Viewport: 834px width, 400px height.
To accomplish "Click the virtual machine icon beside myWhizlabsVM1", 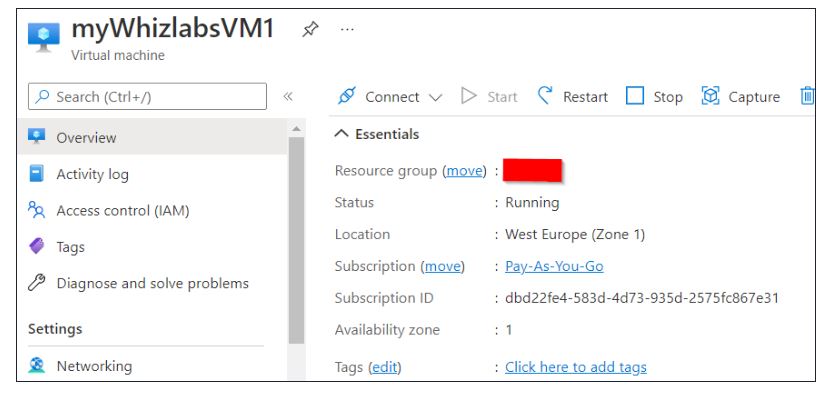I will 44,37.
